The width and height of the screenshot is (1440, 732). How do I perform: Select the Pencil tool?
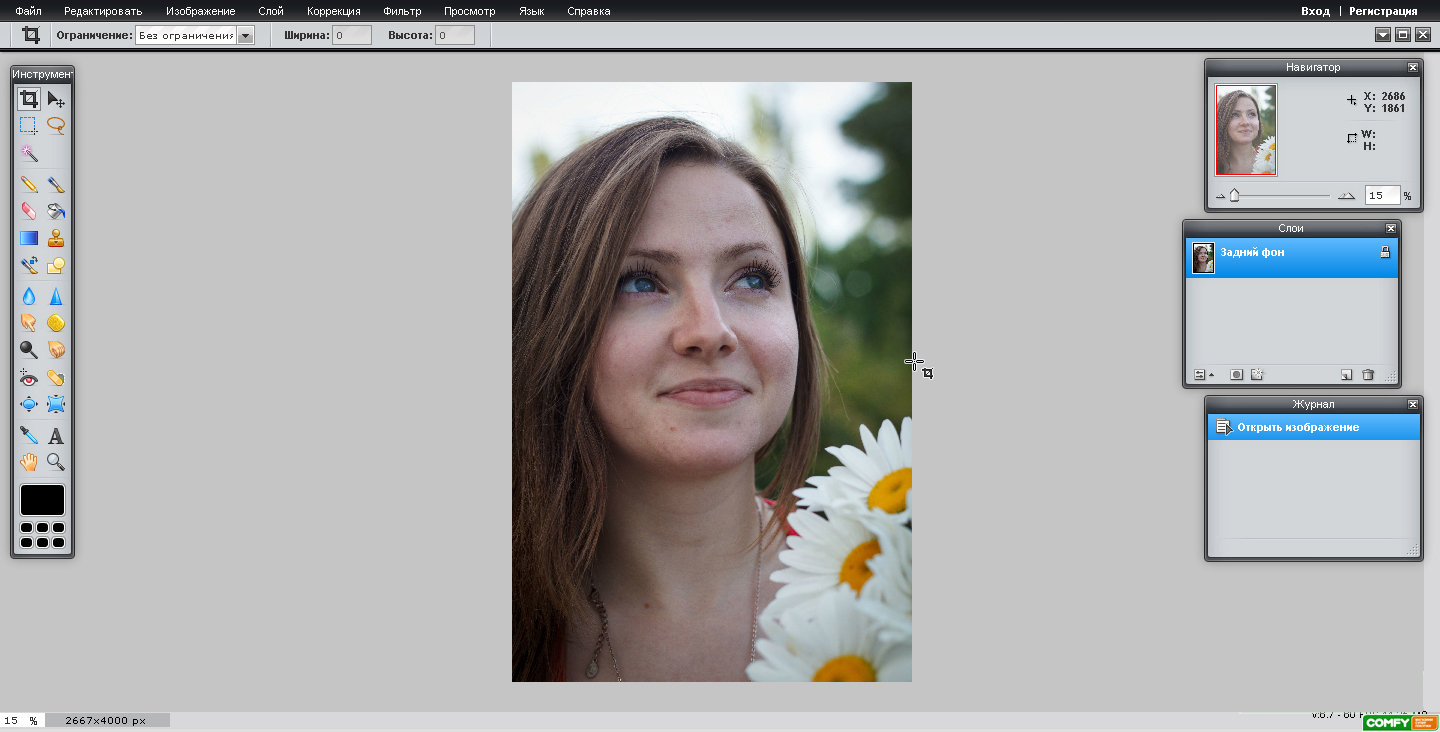[29, 184]
